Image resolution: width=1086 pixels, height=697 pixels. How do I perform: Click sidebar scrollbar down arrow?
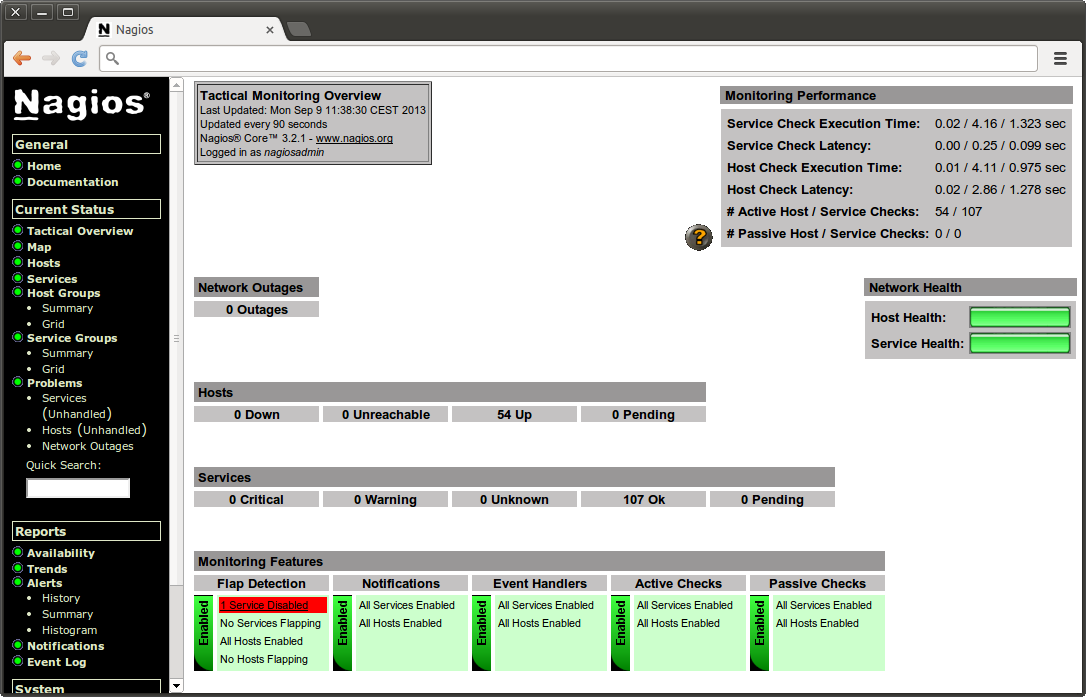click(x=177, y=686)
